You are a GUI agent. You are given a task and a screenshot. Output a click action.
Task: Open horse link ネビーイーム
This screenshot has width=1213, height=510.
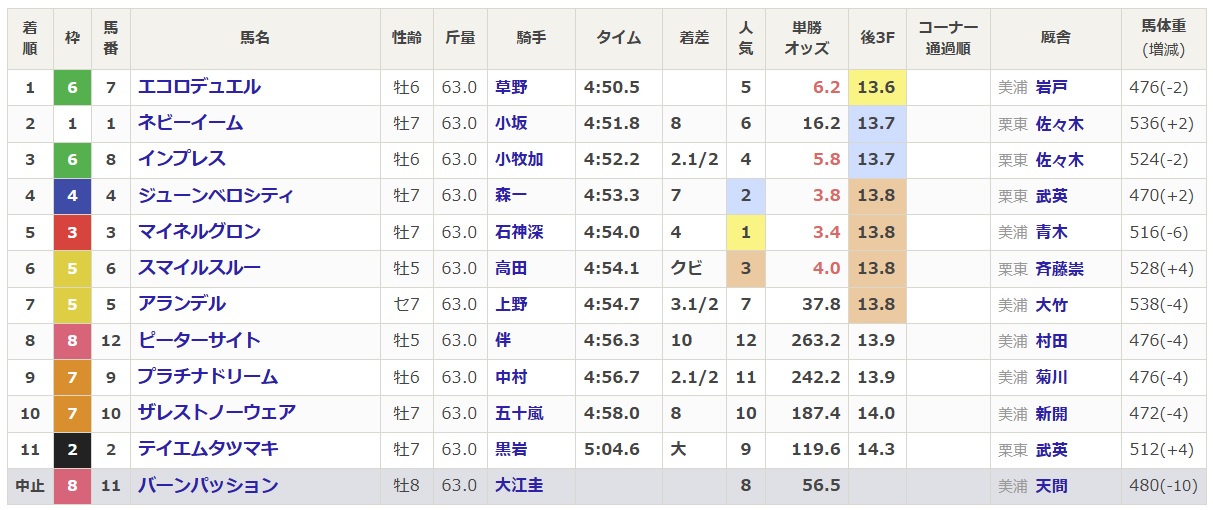point(190,123)
